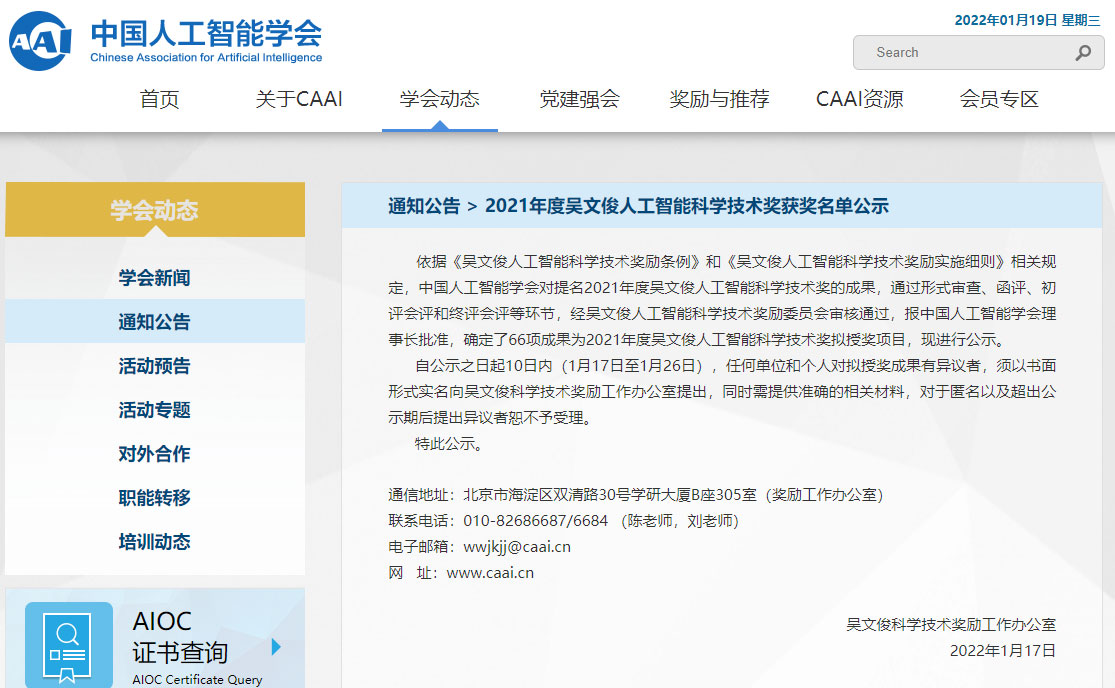This screenshot has width=1115, height=688.
Task: Open 培训动态 in the sidebar
Action: [x=154, y=542]
